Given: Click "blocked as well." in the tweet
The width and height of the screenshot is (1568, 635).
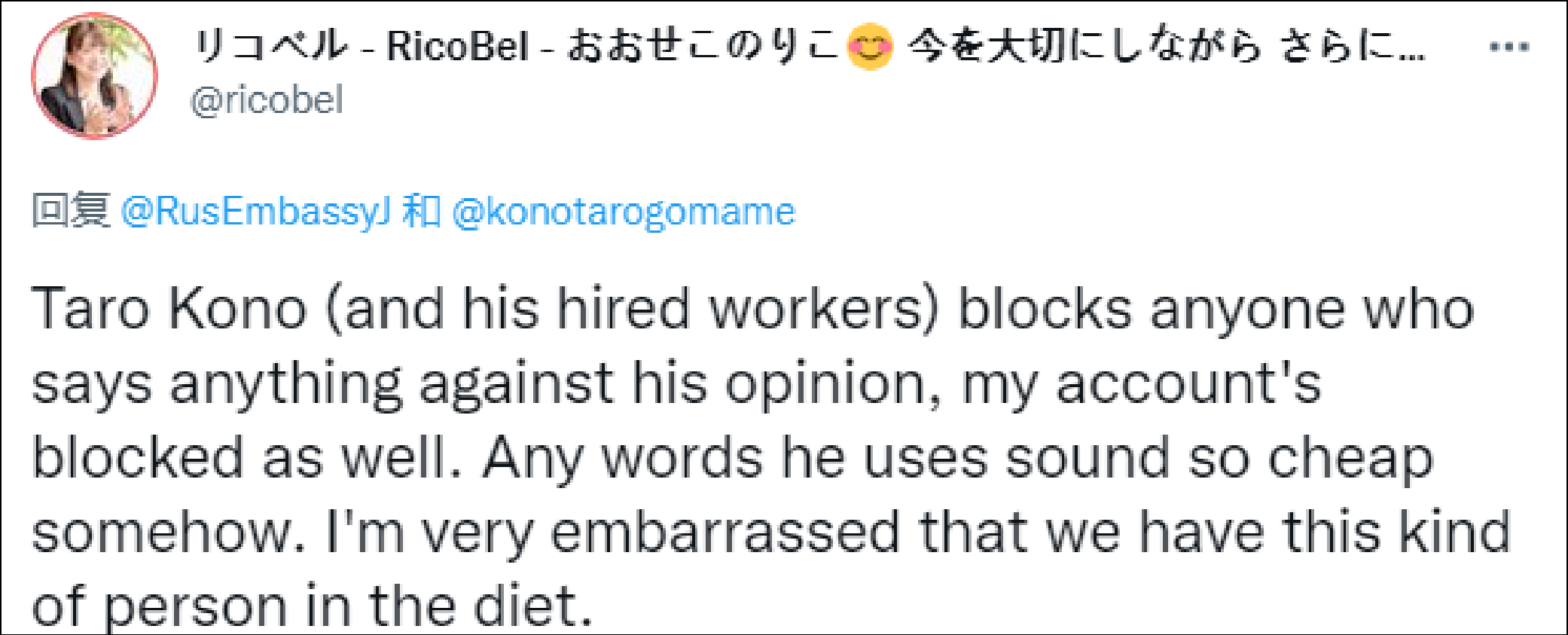Looking at the screenshot, I should coord(246,458).
